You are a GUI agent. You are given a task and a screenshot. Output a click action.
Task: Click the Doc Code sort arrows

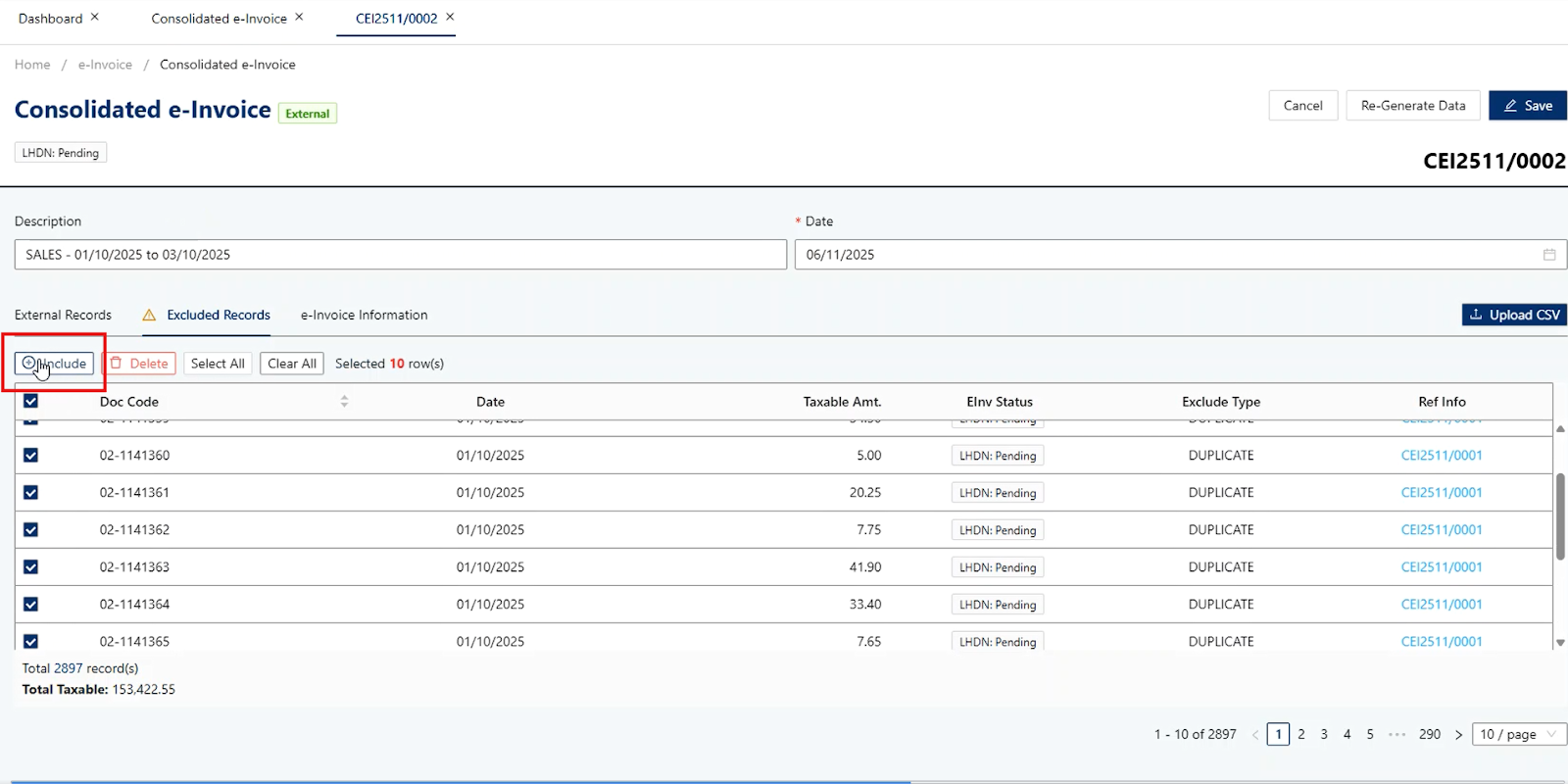tap(344, 402)
